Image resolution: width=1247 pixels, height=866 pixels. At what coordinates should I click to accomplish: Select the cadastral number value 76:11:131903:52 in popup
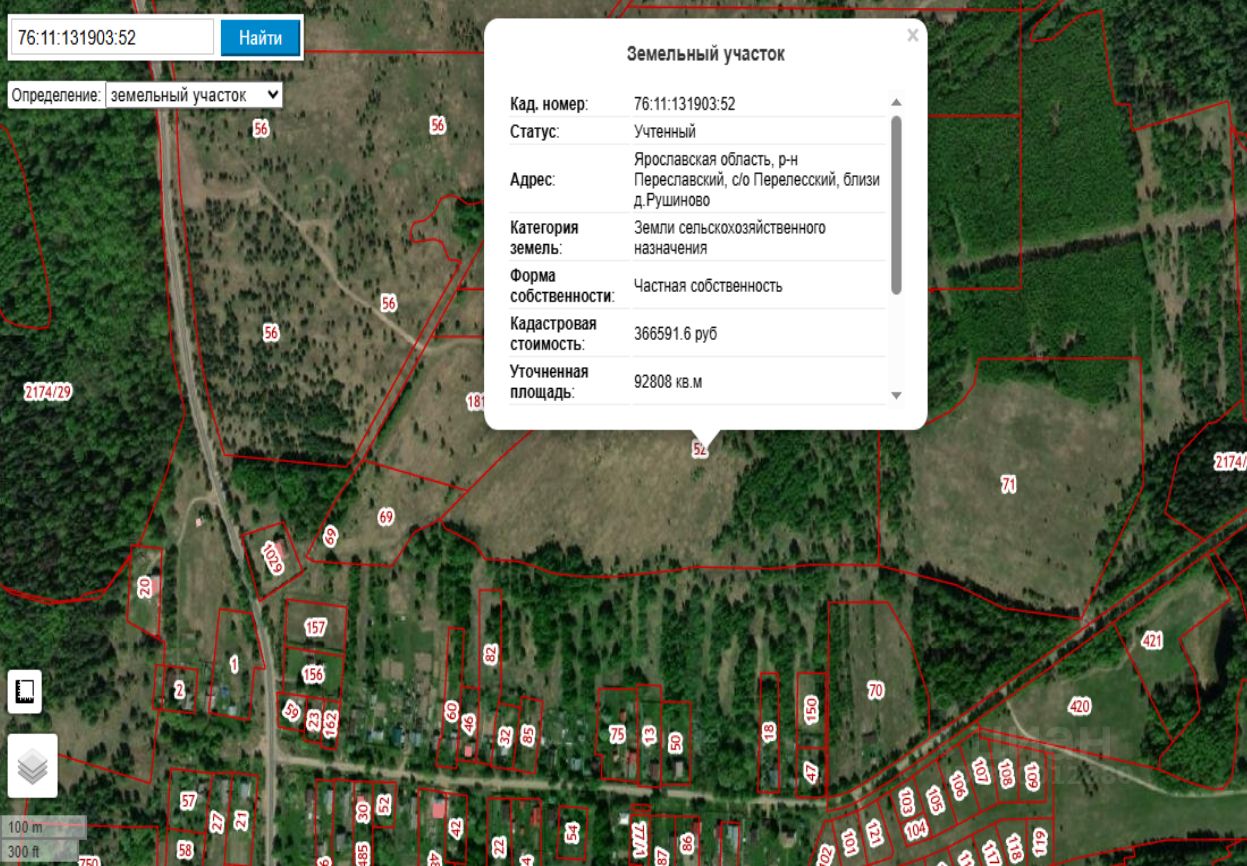pyautogui.click(x=685, y=104)
